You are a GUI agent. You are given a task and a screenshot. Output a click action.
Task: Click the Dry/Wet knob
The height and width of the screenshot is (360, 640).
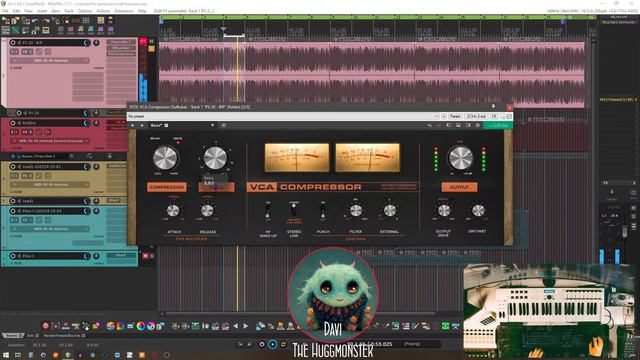[x=478, y=211]
